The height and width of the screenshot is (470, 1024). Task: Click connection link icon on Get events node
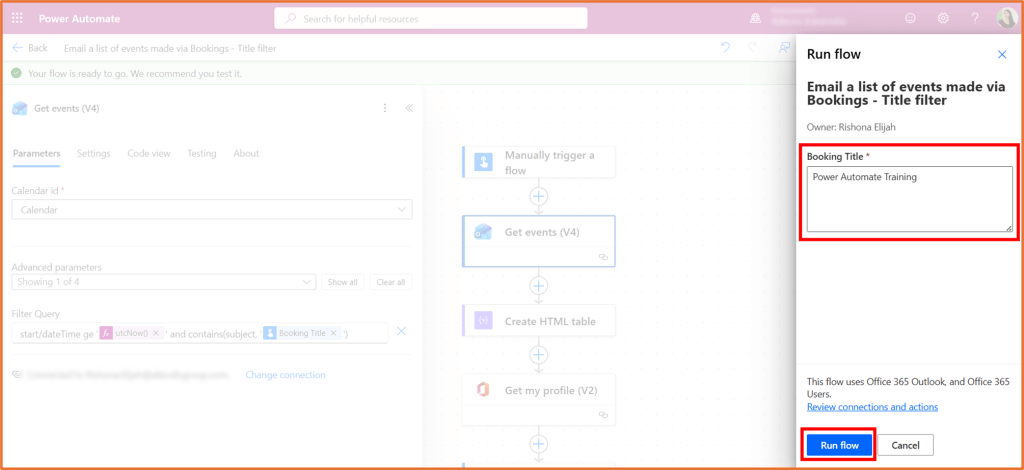click(x=603, y=257)
